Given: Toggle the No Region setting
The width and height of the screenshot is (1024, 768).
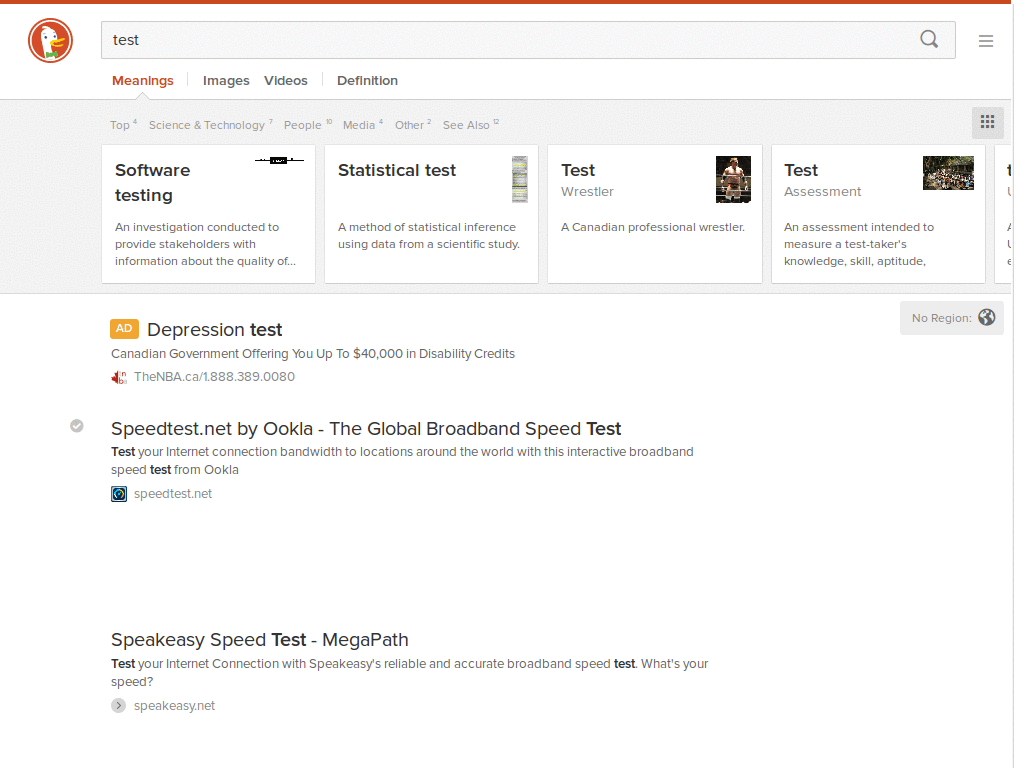Looking at the screenshot, I should tap(951, 318).
